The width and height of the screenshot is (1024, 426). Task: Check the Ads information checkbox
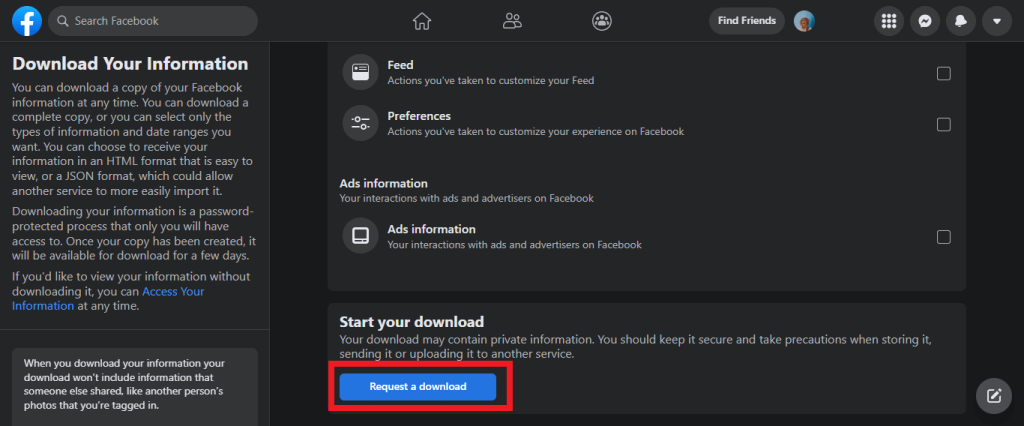point(944,237)
